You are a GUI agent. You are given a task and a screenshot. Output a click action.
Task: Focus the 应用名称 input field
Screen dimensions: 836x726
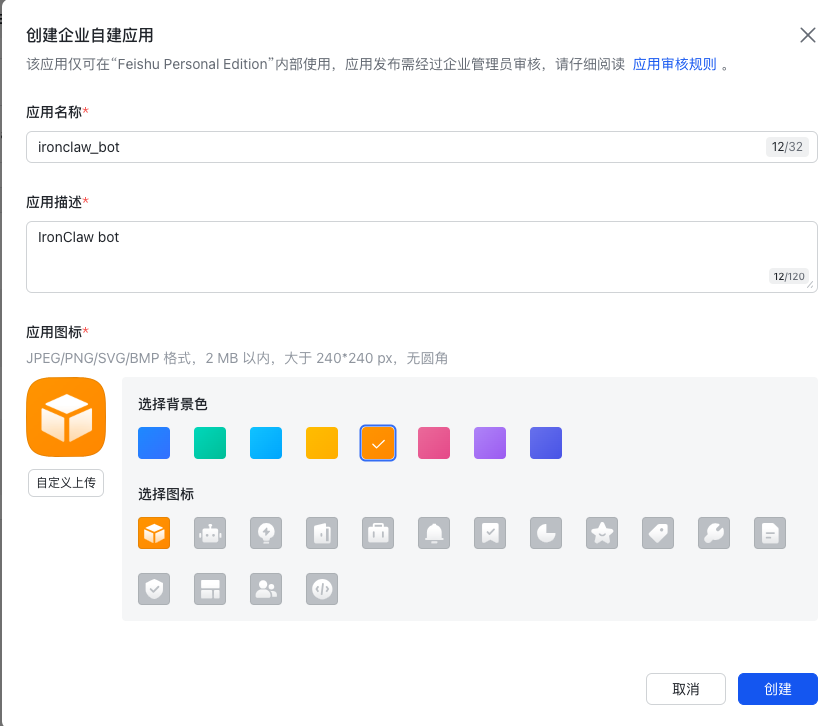click(x=422, y=147)
